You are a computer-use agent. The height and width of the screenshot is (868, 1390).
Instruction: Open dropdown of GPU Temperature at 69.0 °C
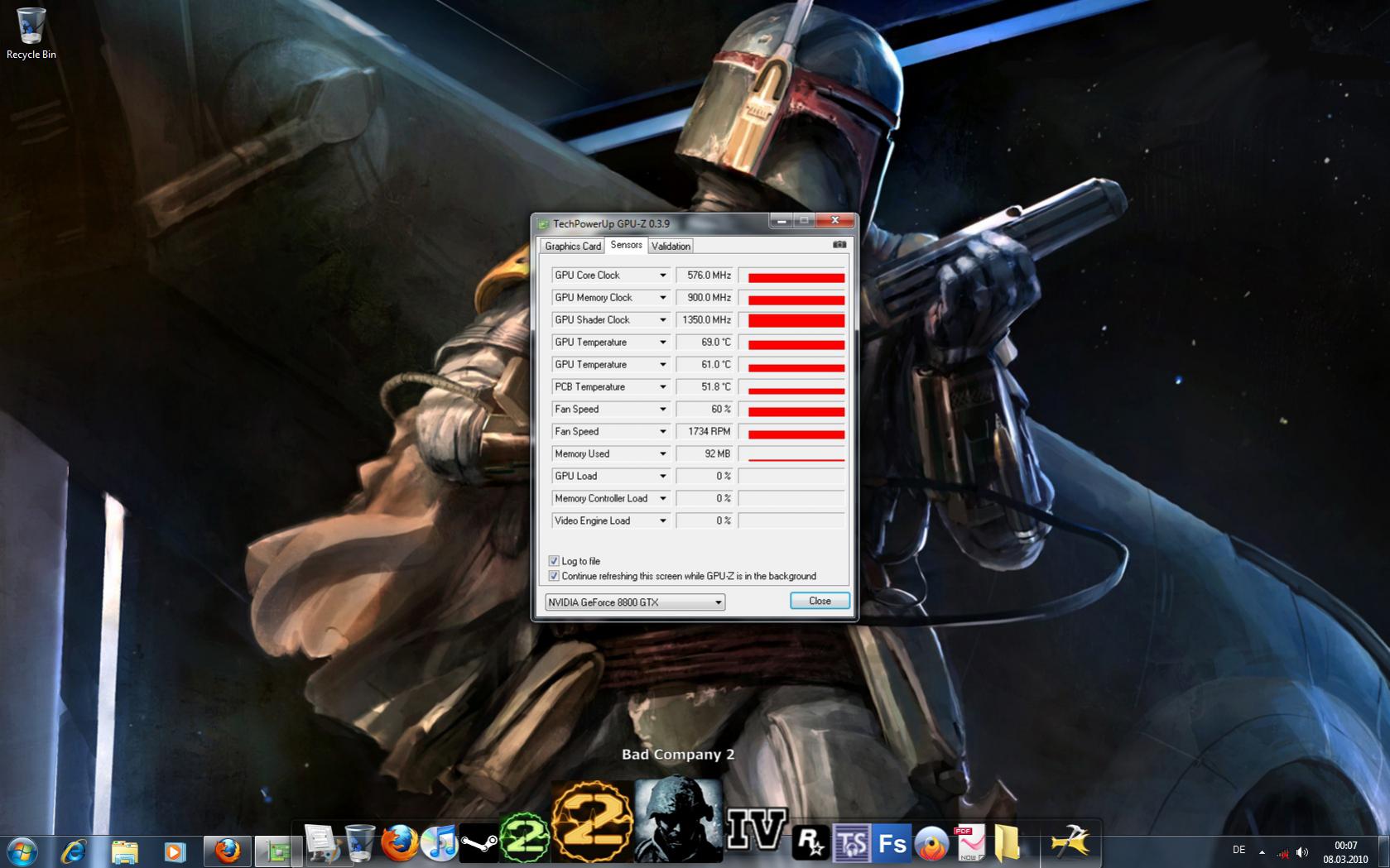tap(662, 343)
